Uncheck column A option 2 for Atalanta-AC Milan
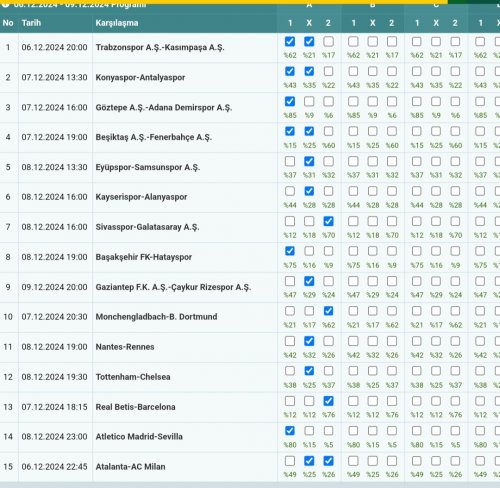This screenshot has height=488, width=500. tap(328, 461)
